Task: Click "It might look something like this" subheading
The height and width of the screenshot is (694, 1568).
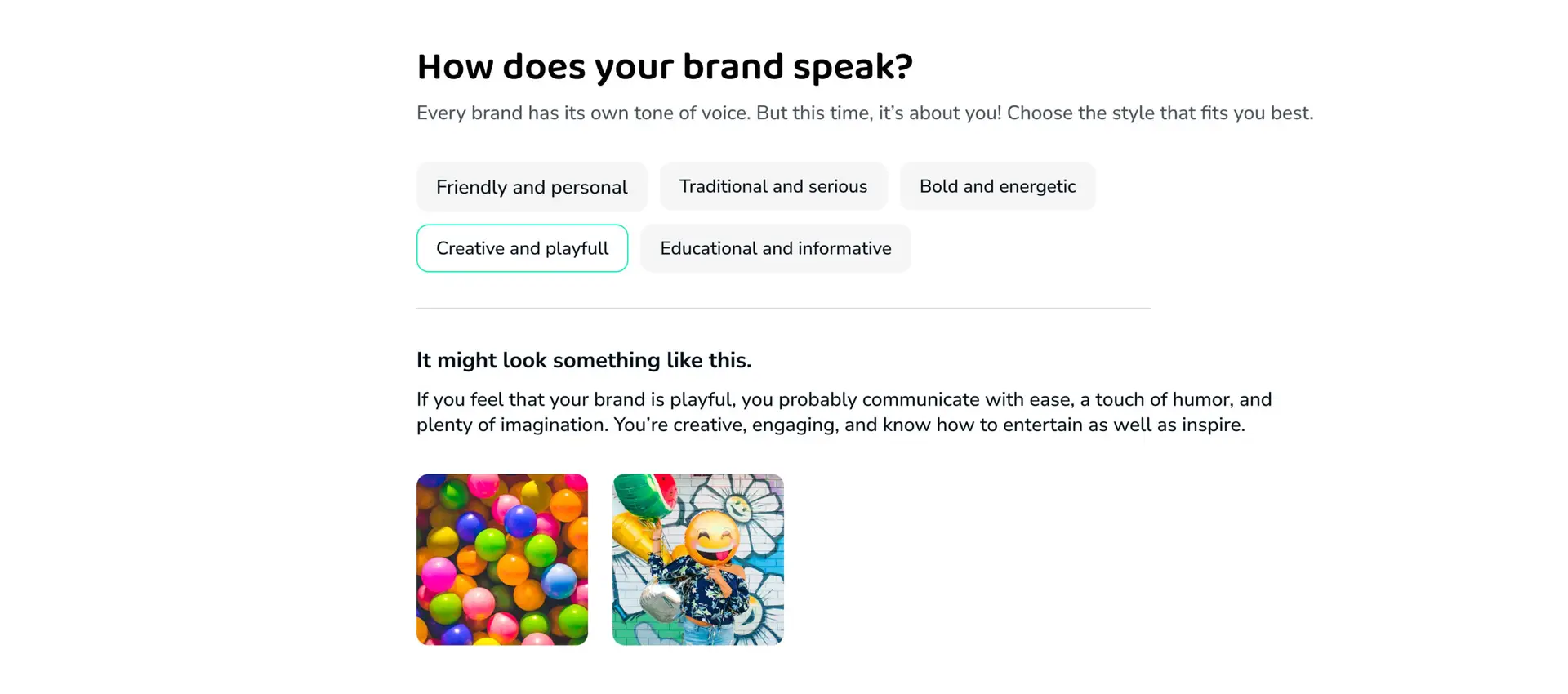Action: click(x=583, y=360)
